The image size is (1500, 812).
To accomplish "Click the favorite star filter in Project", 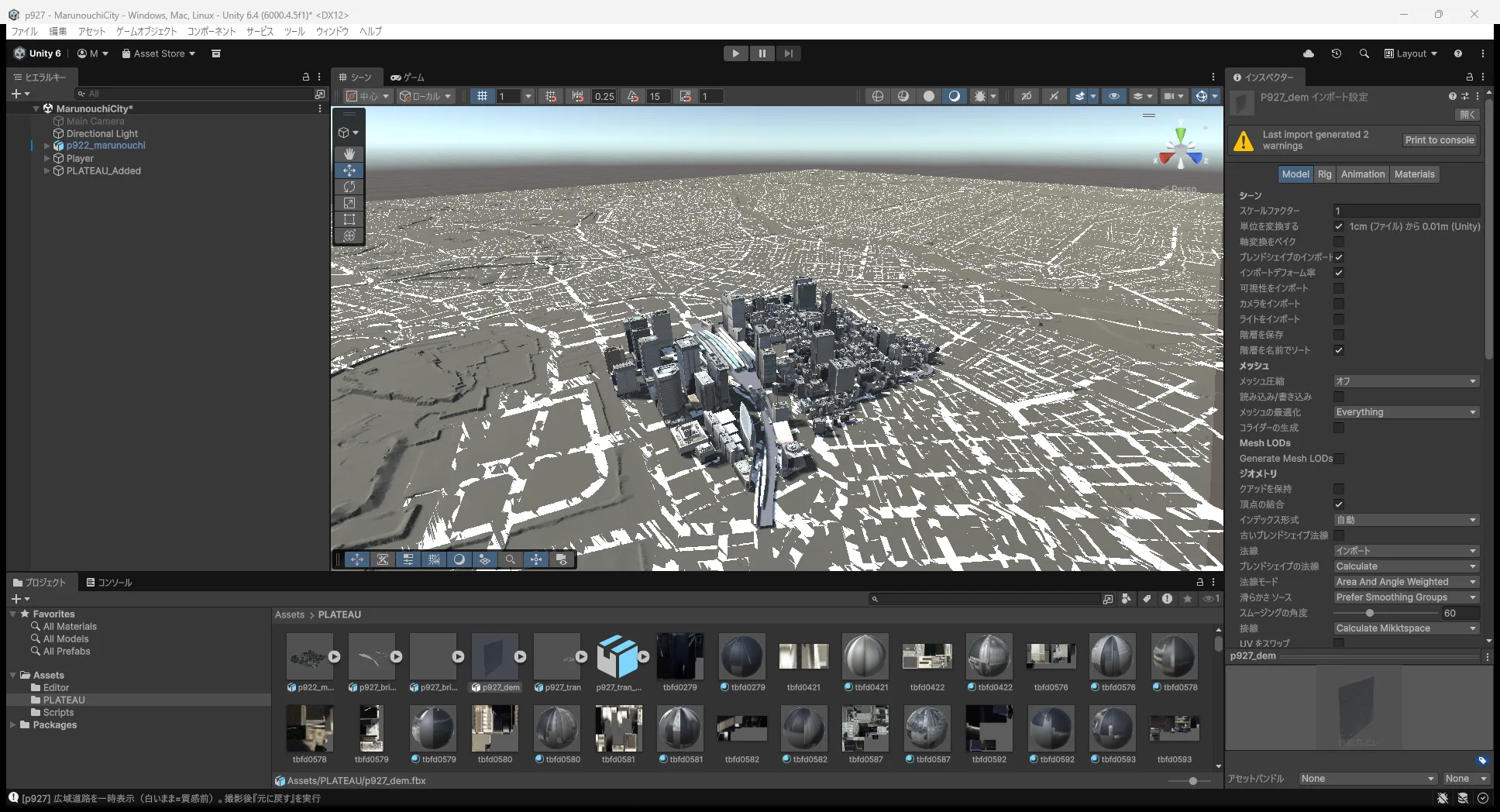I will 1188,599.
